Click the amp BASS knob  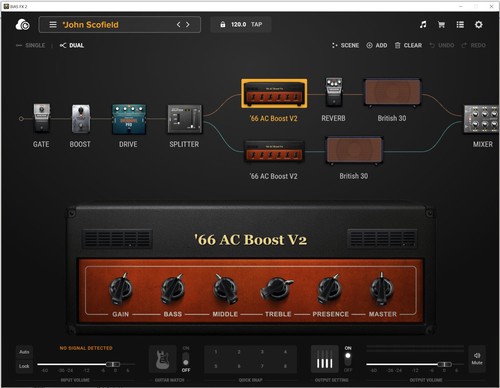(x=173, y=289)
